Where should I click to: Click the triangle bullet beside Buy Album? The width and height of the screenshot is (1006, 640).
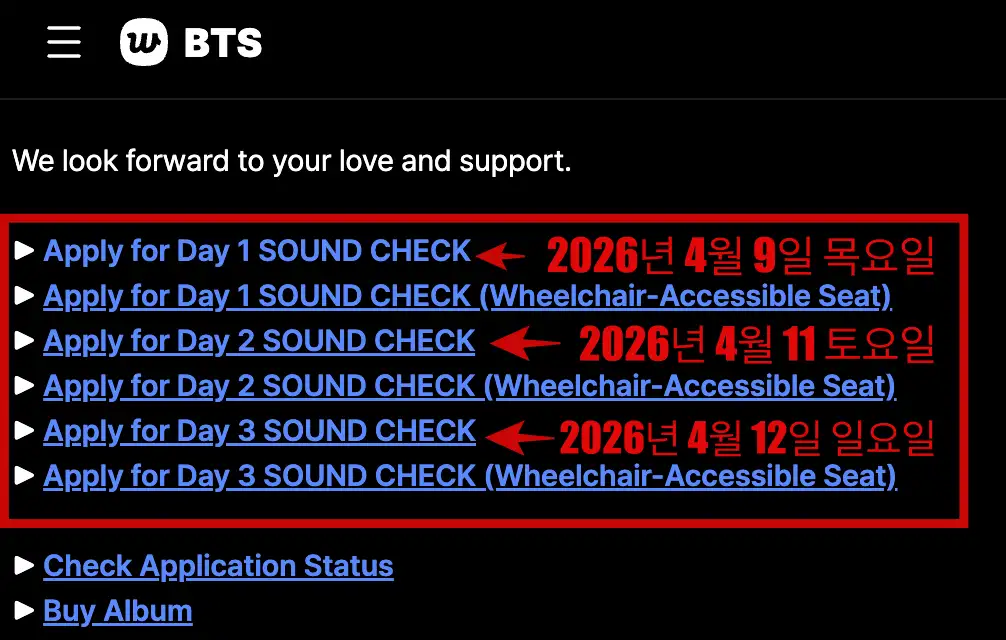25,611
